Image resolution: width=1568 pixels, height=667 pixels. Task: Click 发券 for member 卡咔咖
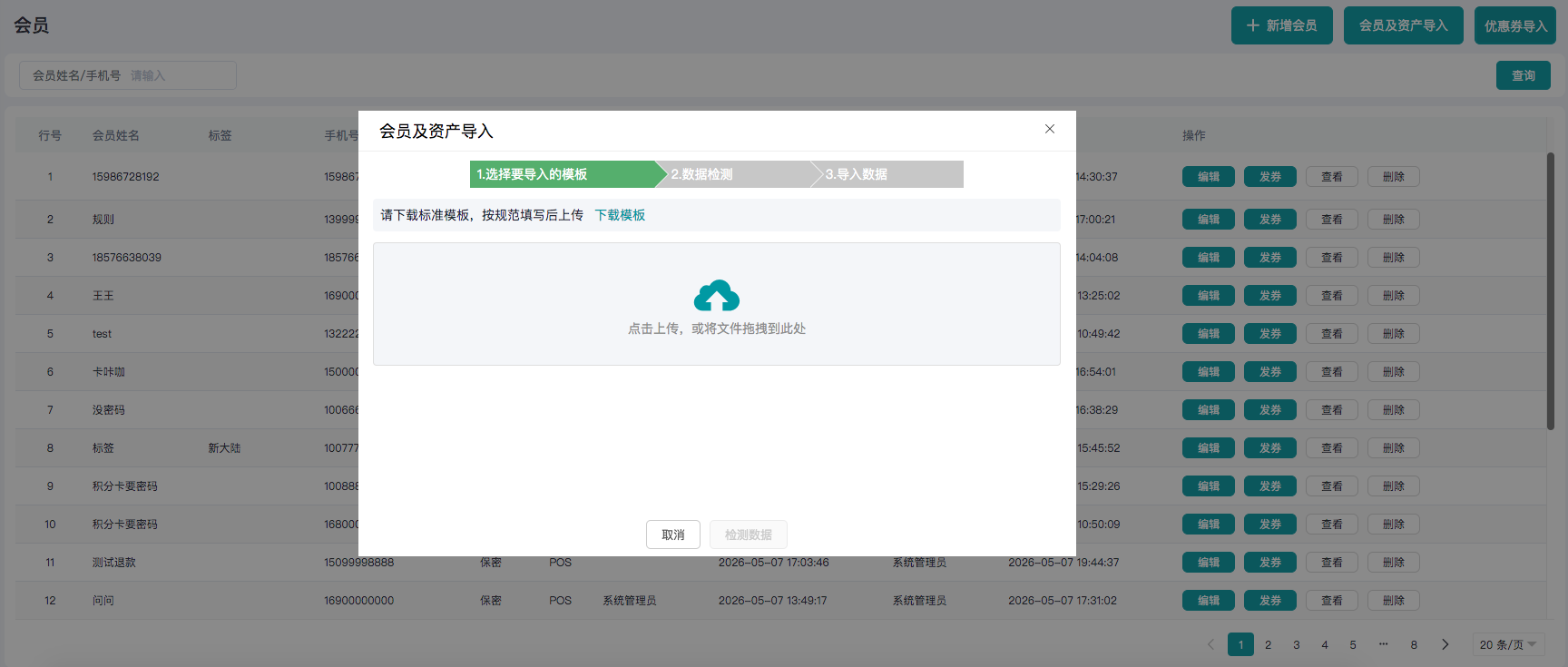[1270, 372]
